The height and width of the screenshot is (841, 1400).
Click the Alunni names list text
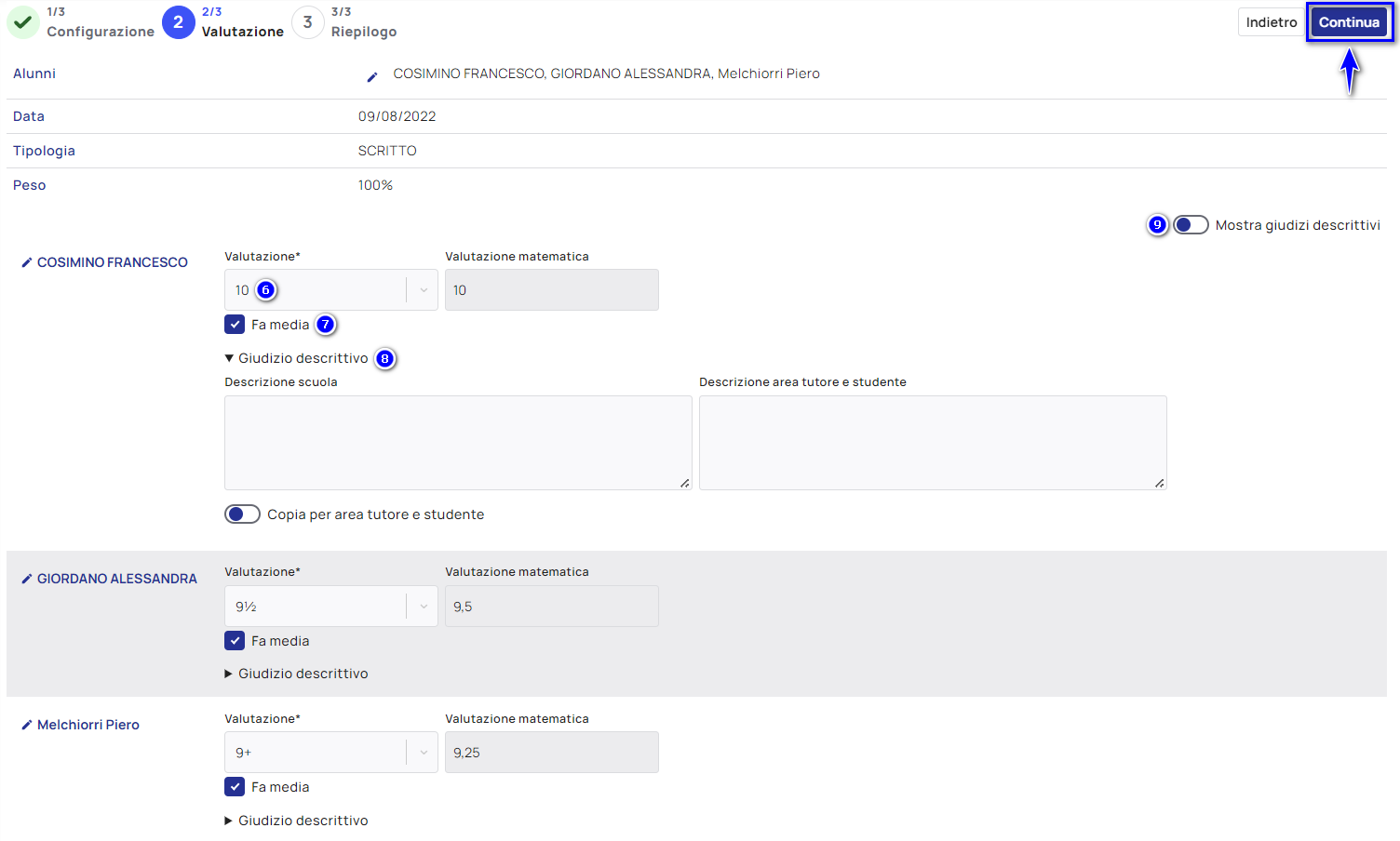pyautogui.click(x=607, y=73)
